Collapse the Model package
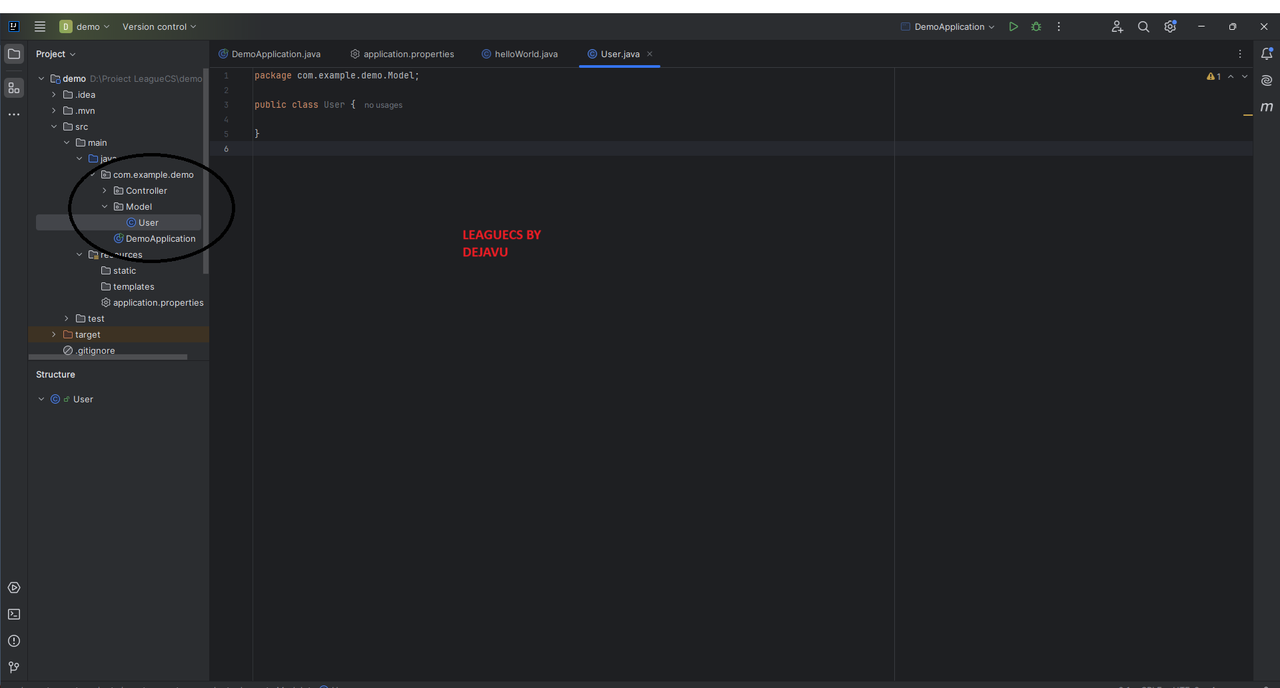The image size is (1280, 688). pos(104,207)
